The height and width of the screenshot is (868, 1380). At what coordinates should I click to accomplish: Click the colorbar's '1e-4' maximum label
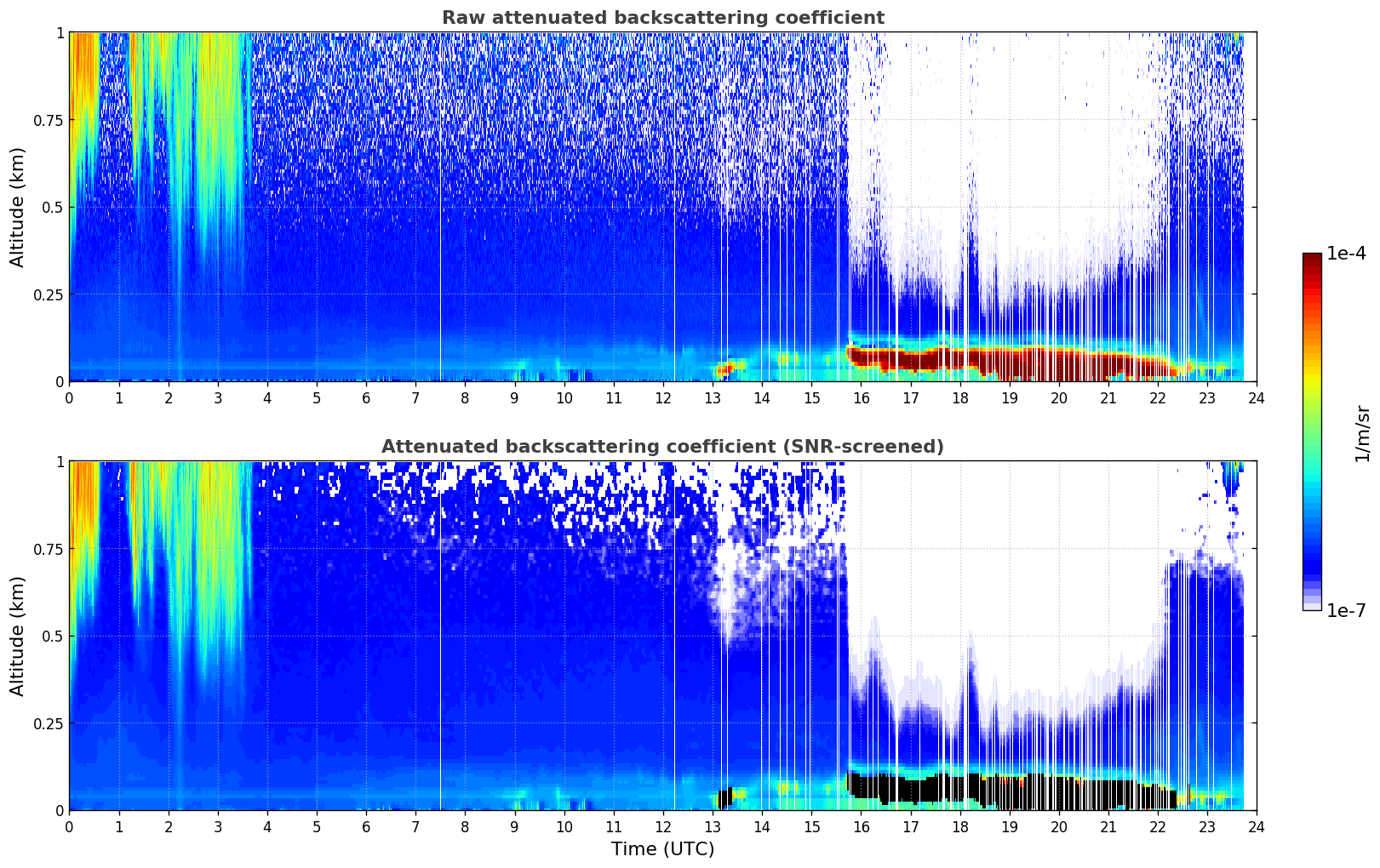[x=1346, y=254]
